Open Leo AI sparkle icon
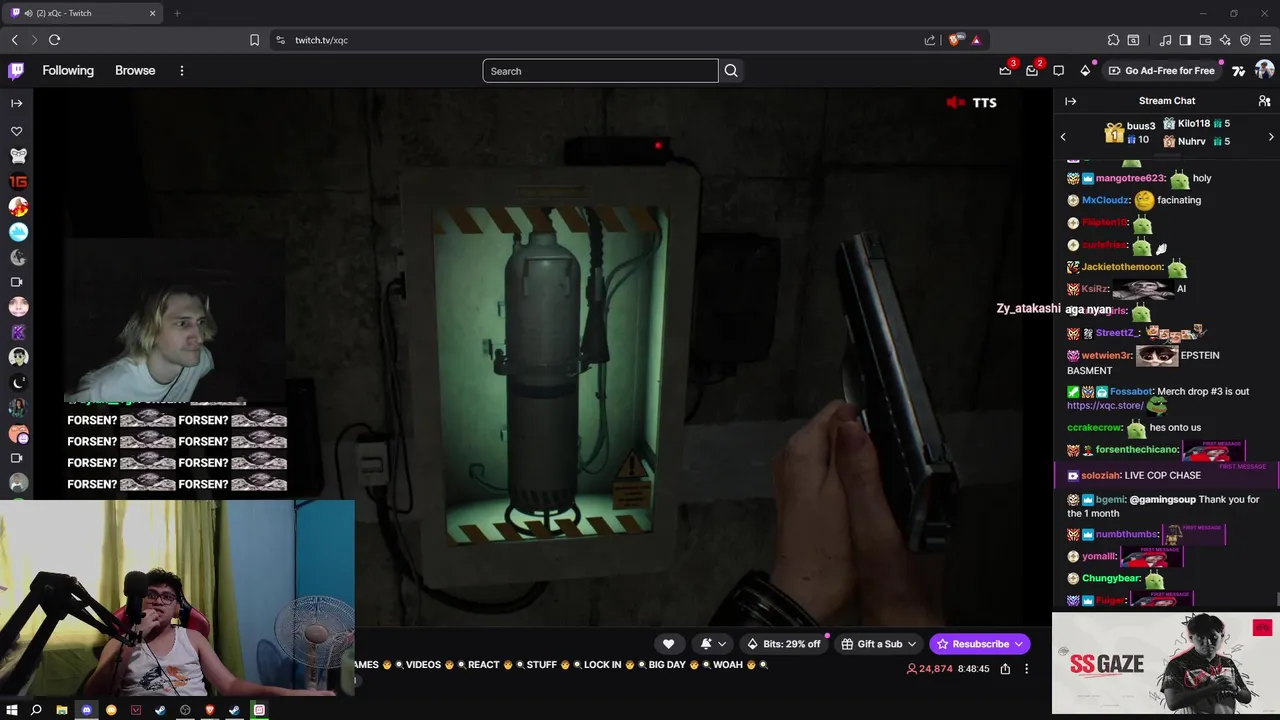The image size is (1280, 720). point(1225,40)
